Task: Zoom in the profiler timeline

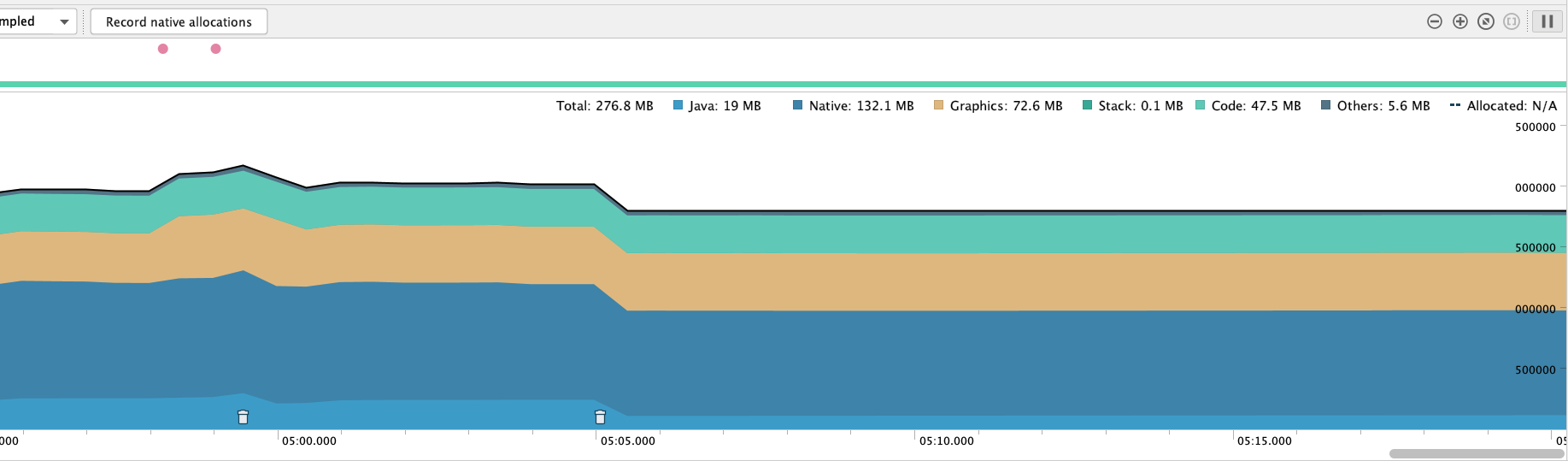Action: [x=1460, y=21]
